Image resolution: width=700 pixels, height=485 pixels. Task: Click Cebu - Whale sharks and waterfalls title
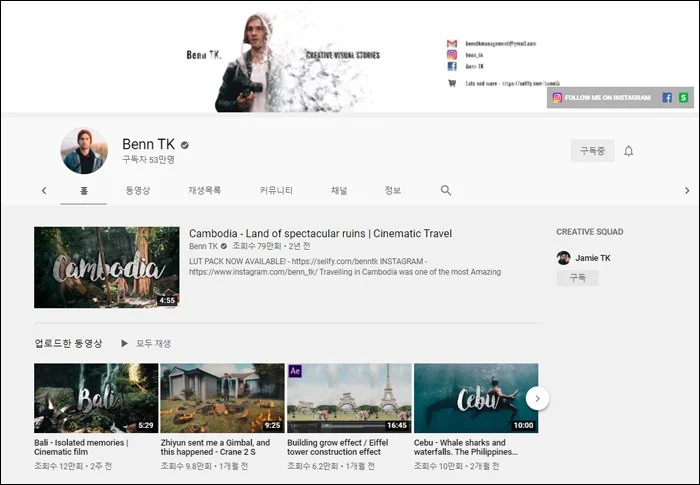466,447
